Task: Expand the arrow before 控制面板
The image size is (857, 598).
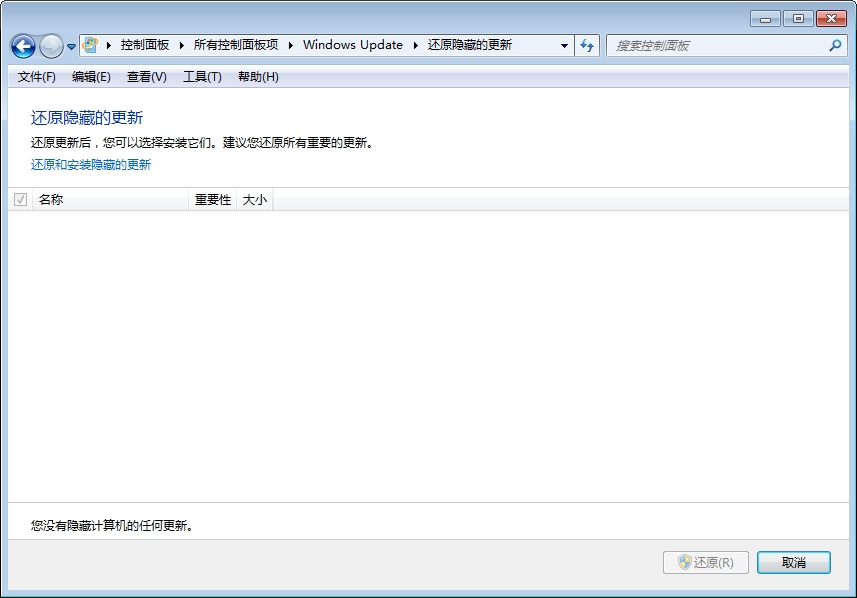Action: click(109, 45)
